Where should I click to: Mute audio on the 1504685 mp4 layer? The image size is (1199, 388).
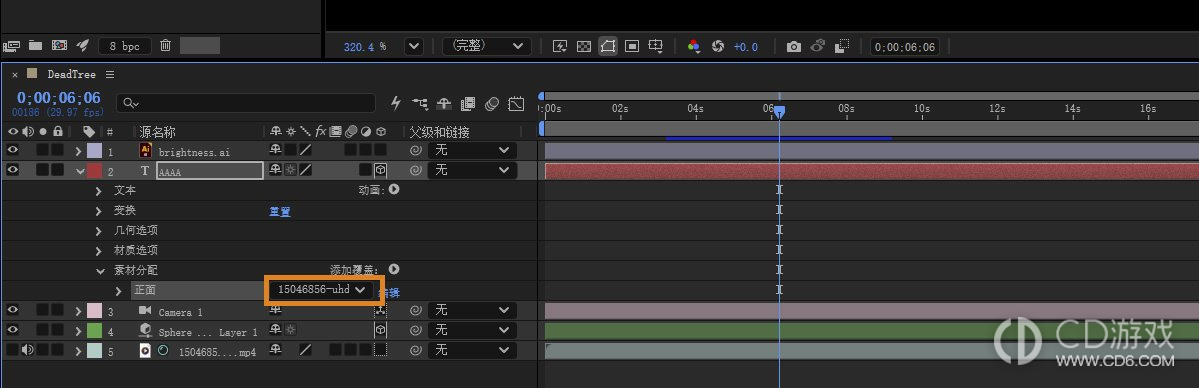coord(28,350)
